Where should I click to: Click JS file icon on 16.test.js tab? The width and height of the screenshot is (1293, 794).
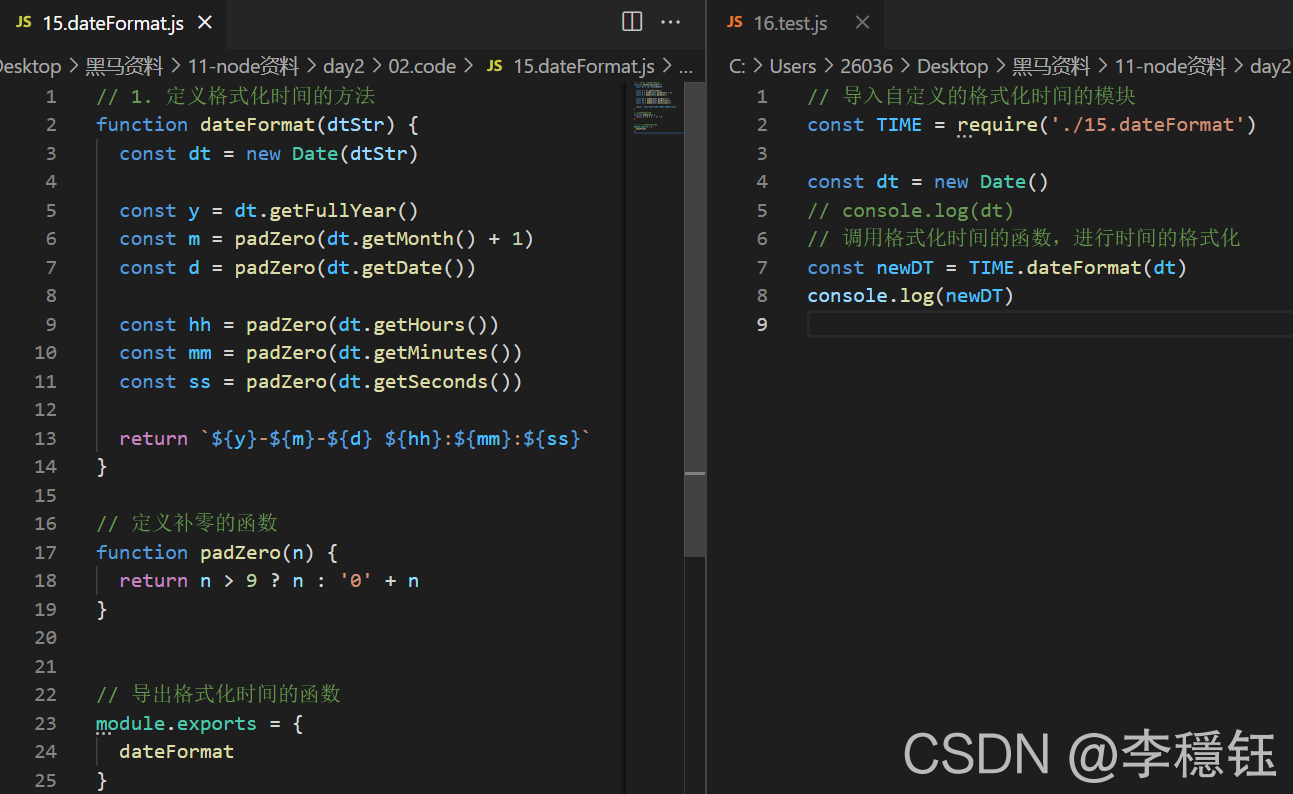(735, 23)
